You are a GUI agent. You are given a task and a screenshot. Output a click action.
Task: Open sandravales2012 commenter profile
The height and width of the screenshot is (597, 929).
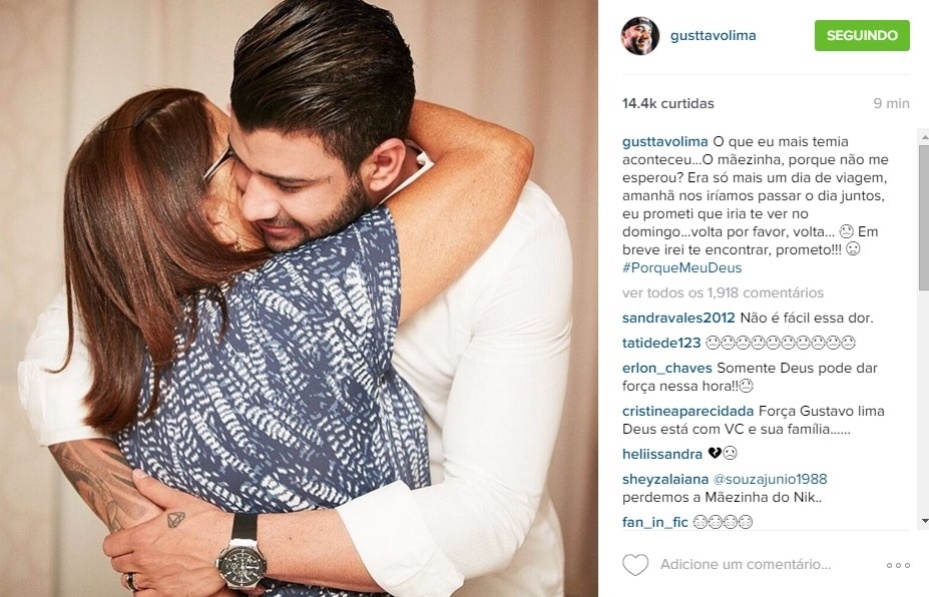tap(678, 318)
